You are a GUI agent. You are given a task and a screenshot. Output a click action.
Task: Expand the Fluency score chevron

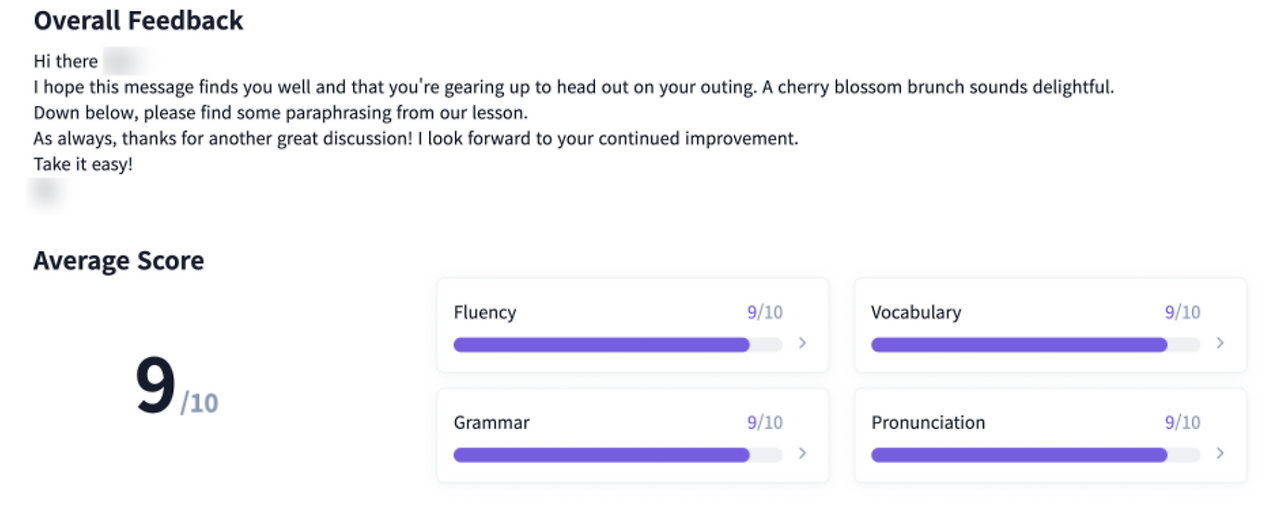pos(802,343)
